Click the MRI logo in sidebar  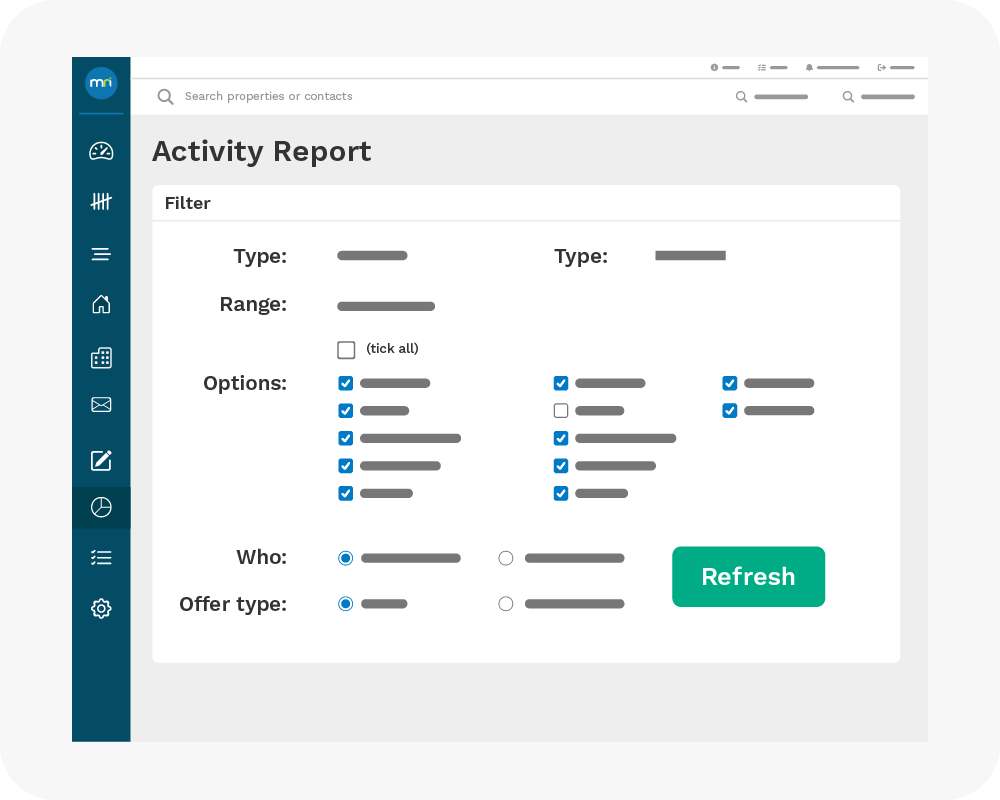pos(101,83)
